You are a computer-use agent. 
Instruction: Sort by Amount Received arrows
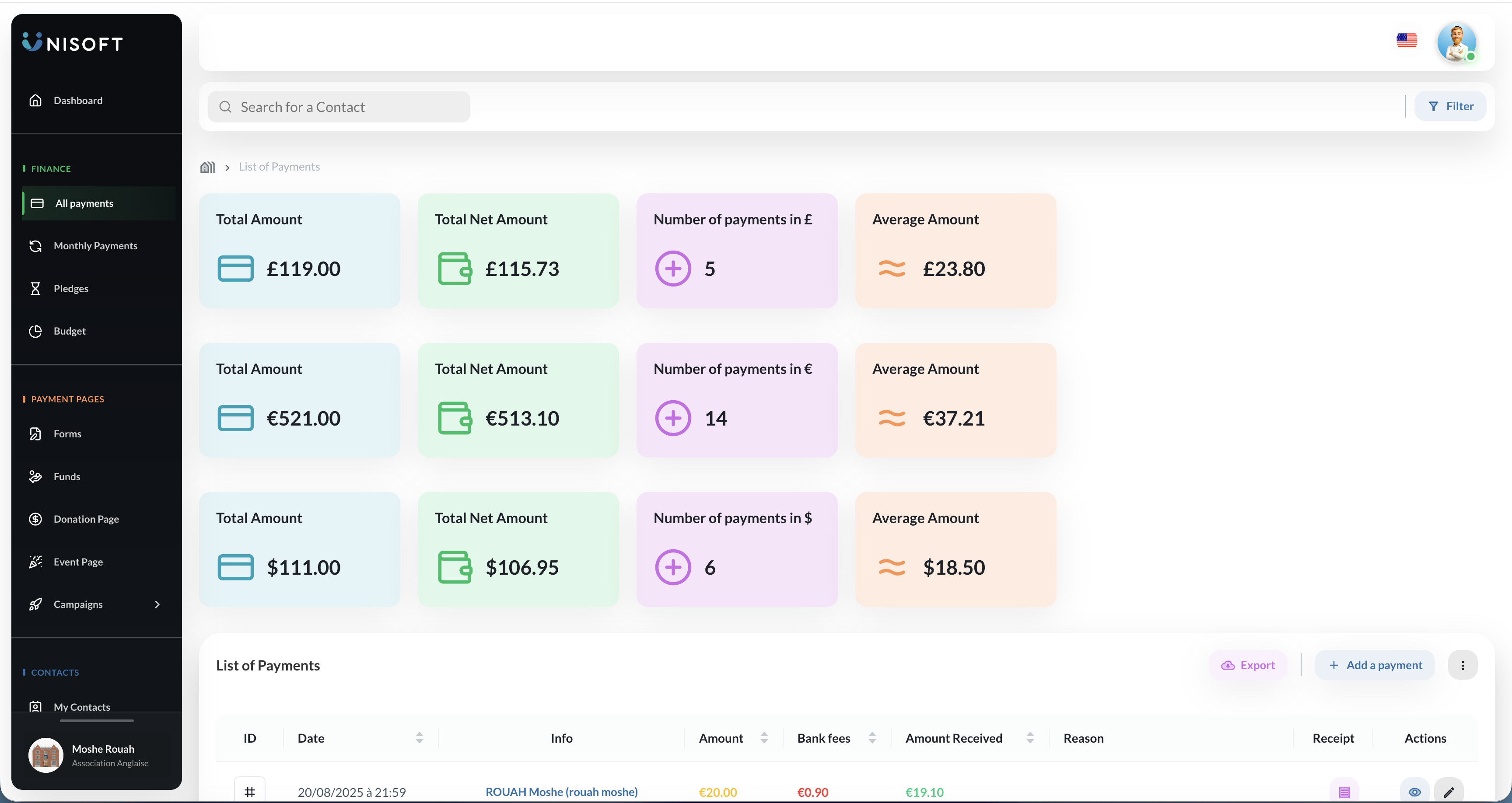pos(1030,738)
